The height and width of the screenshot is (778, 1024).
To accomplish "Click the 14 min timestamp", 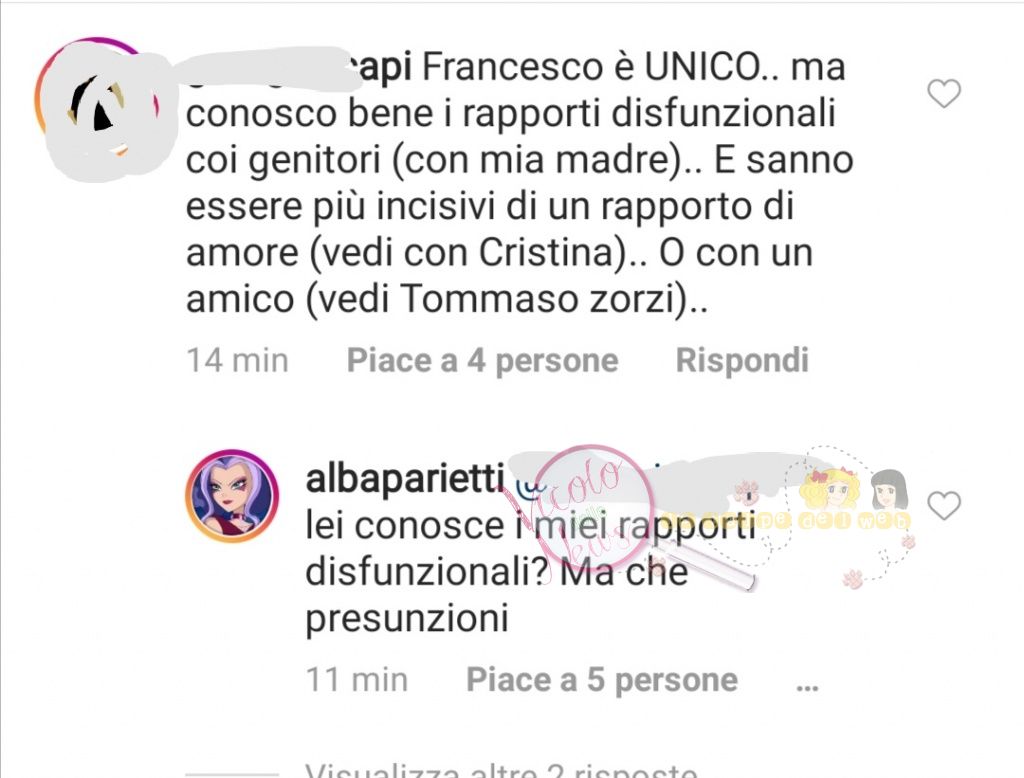I will tap(237, 360).
